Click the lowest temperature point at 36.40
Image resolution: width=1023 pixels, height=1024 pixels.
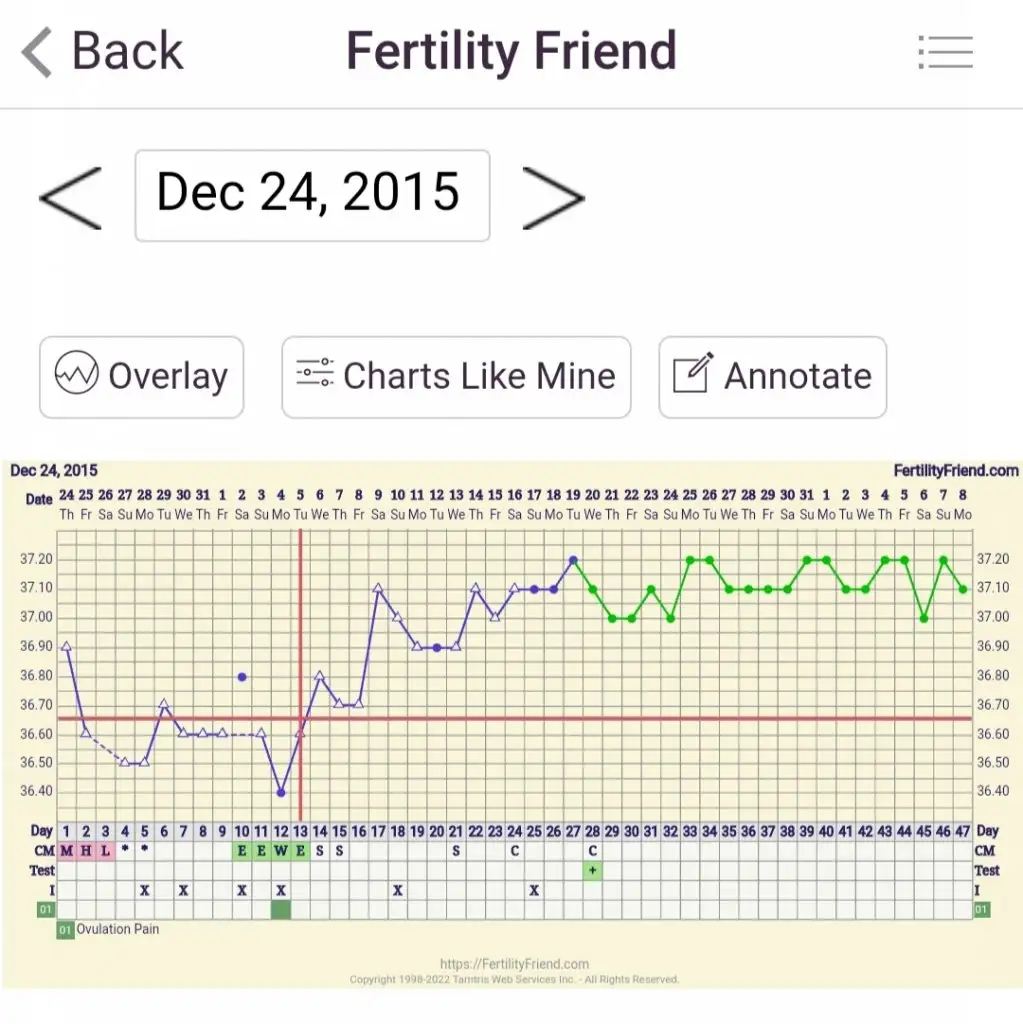coord(281,792)
